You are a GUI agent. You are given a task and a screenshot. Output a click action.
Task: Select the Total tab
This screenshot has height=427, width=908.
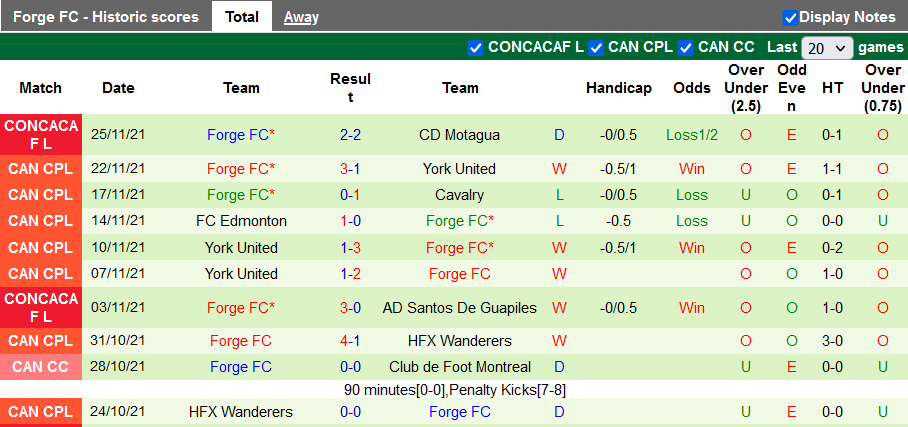[x=242, y=17]
